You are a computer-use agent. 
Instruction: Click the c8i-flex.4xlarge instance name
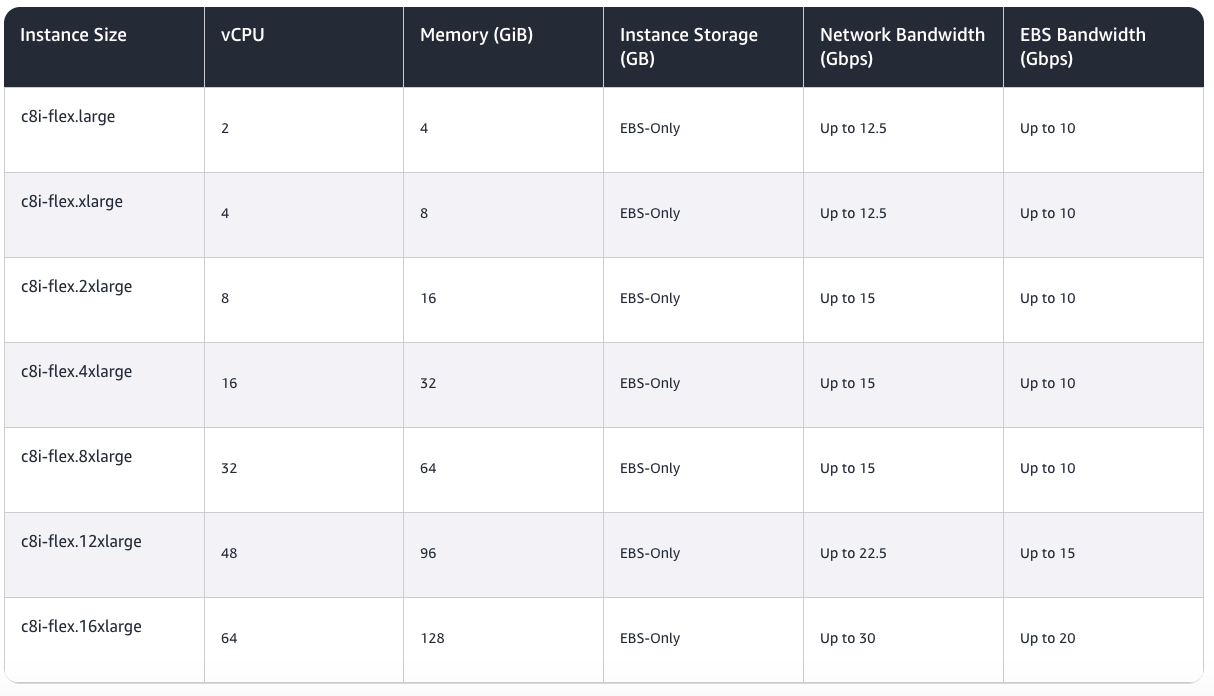[76, 372]
